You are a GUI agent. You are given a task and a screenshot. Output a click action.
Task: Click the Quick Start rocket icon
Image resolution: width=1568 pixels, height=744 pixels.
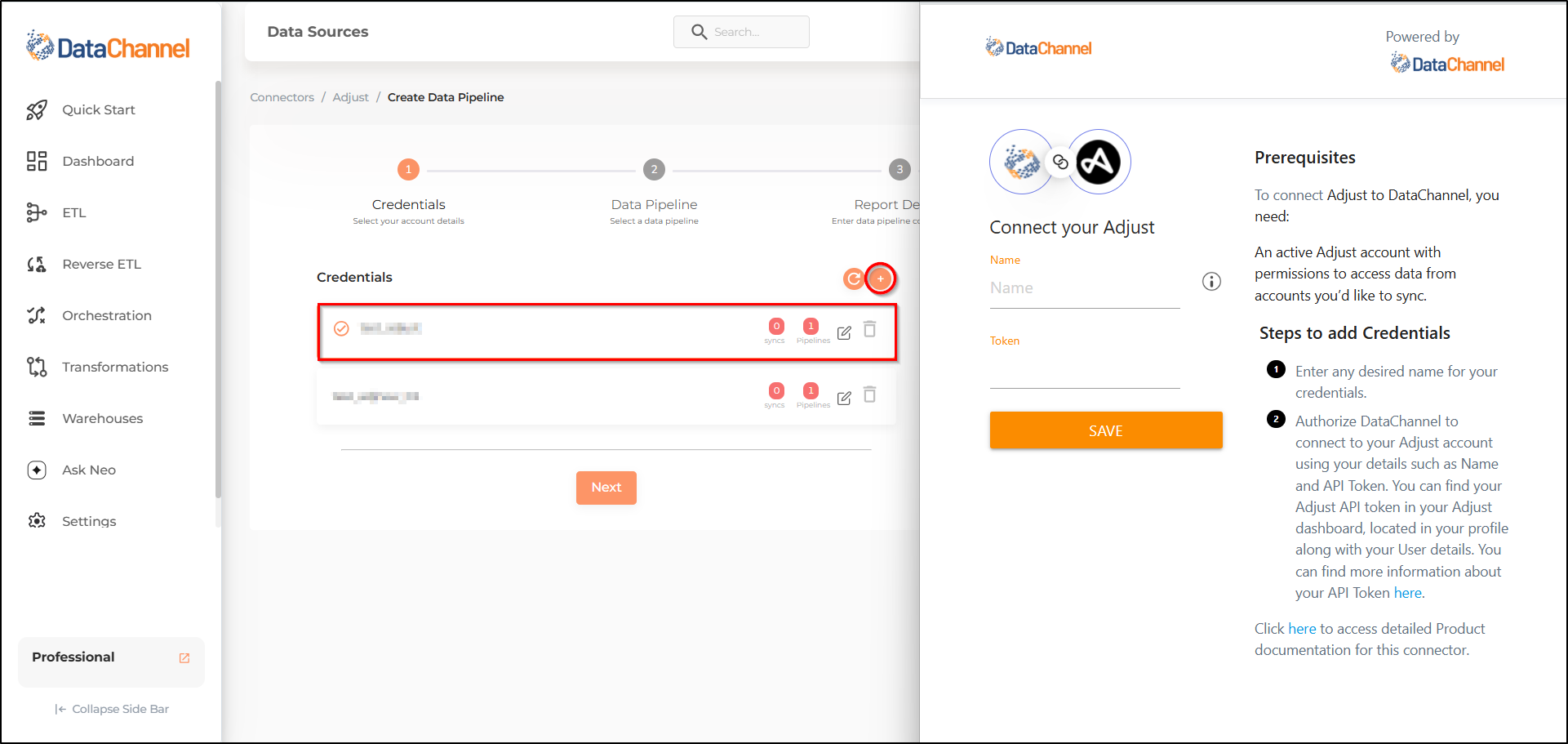[x=37, y=109]
